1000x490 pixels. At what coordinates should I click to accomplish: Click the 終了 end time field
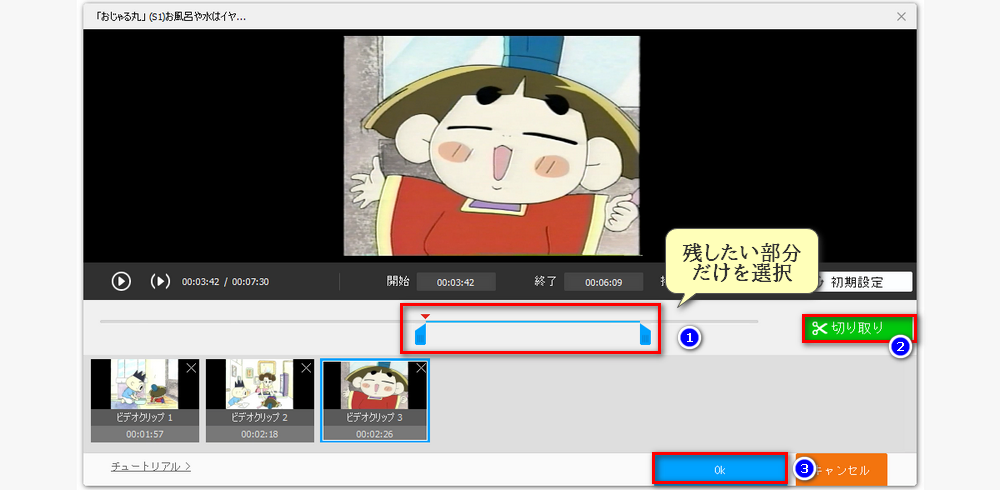point(603,282)
